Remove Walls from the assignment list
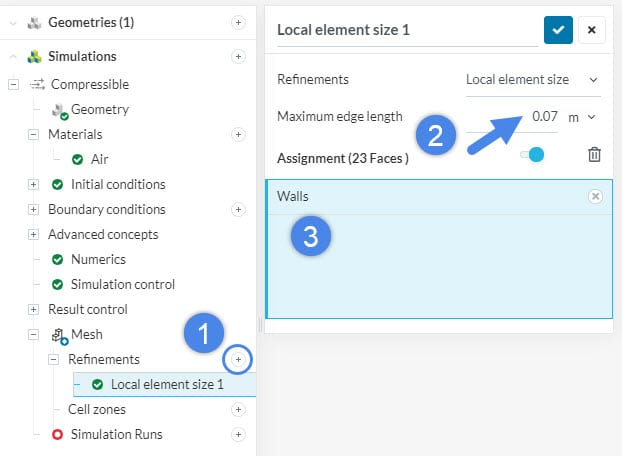The width and height of the screenshot is (622, 456). [595, 196]
